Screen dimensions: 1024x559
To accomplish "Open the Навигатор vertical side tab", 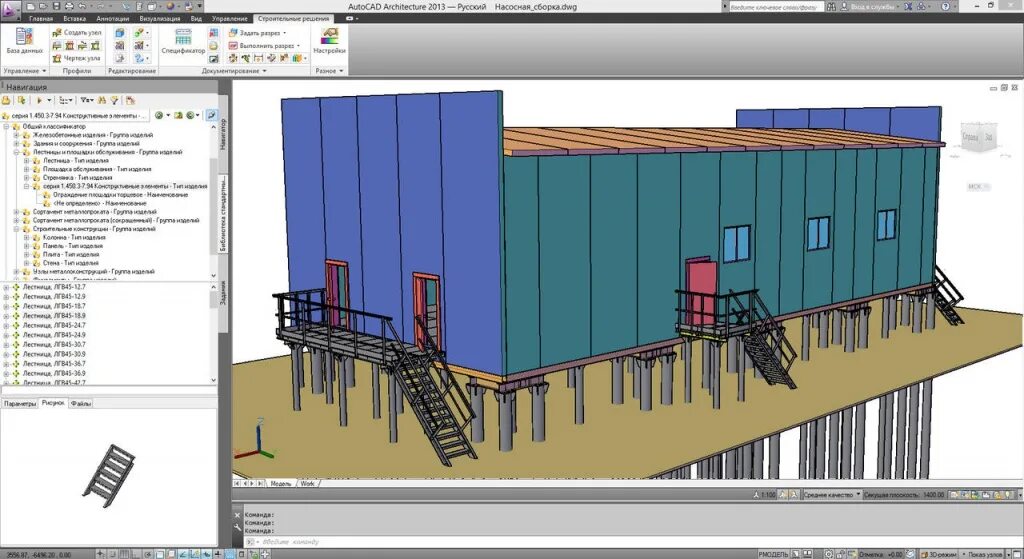I will pos(223,133).
